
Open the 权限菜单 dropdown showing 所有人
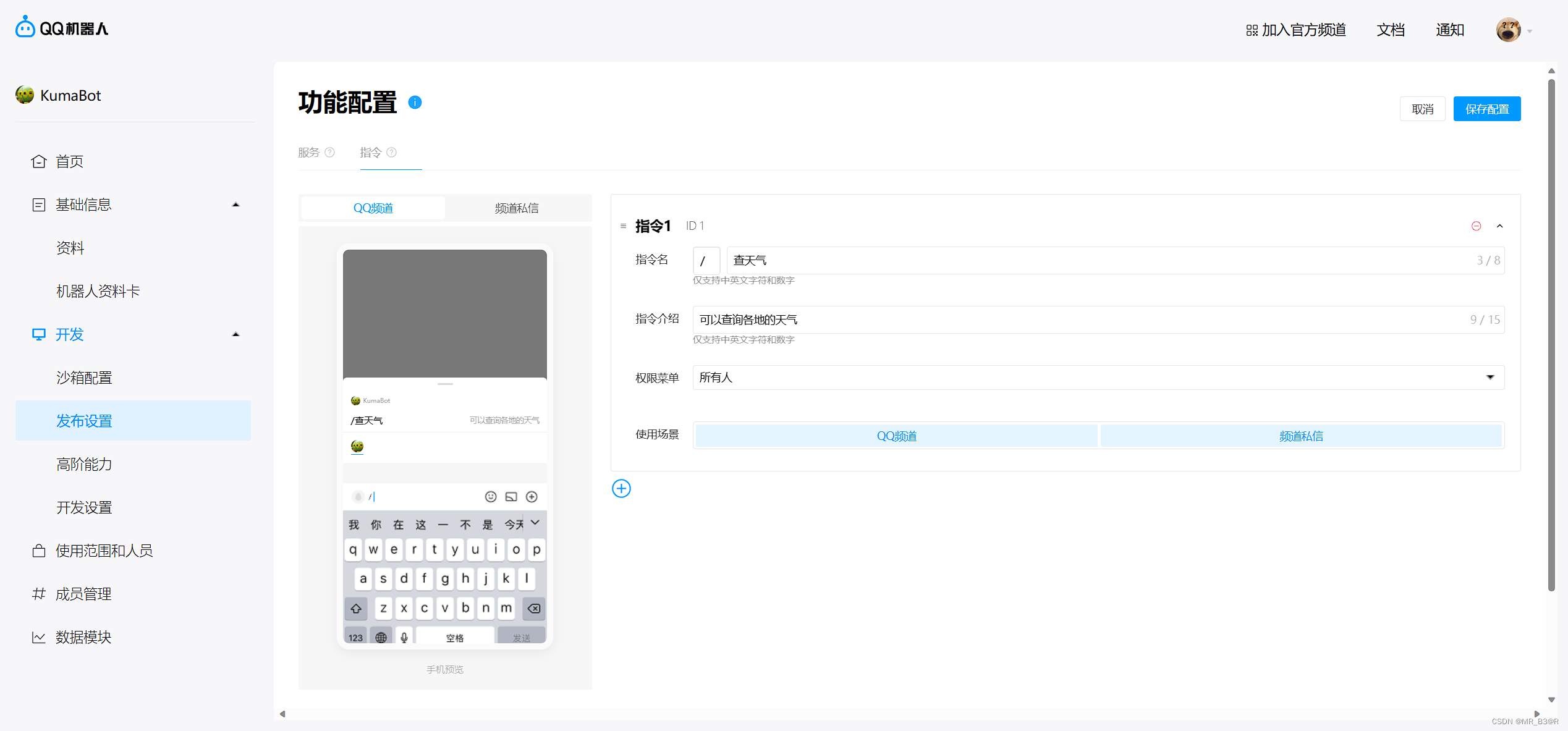click(x=1490, y=377)
